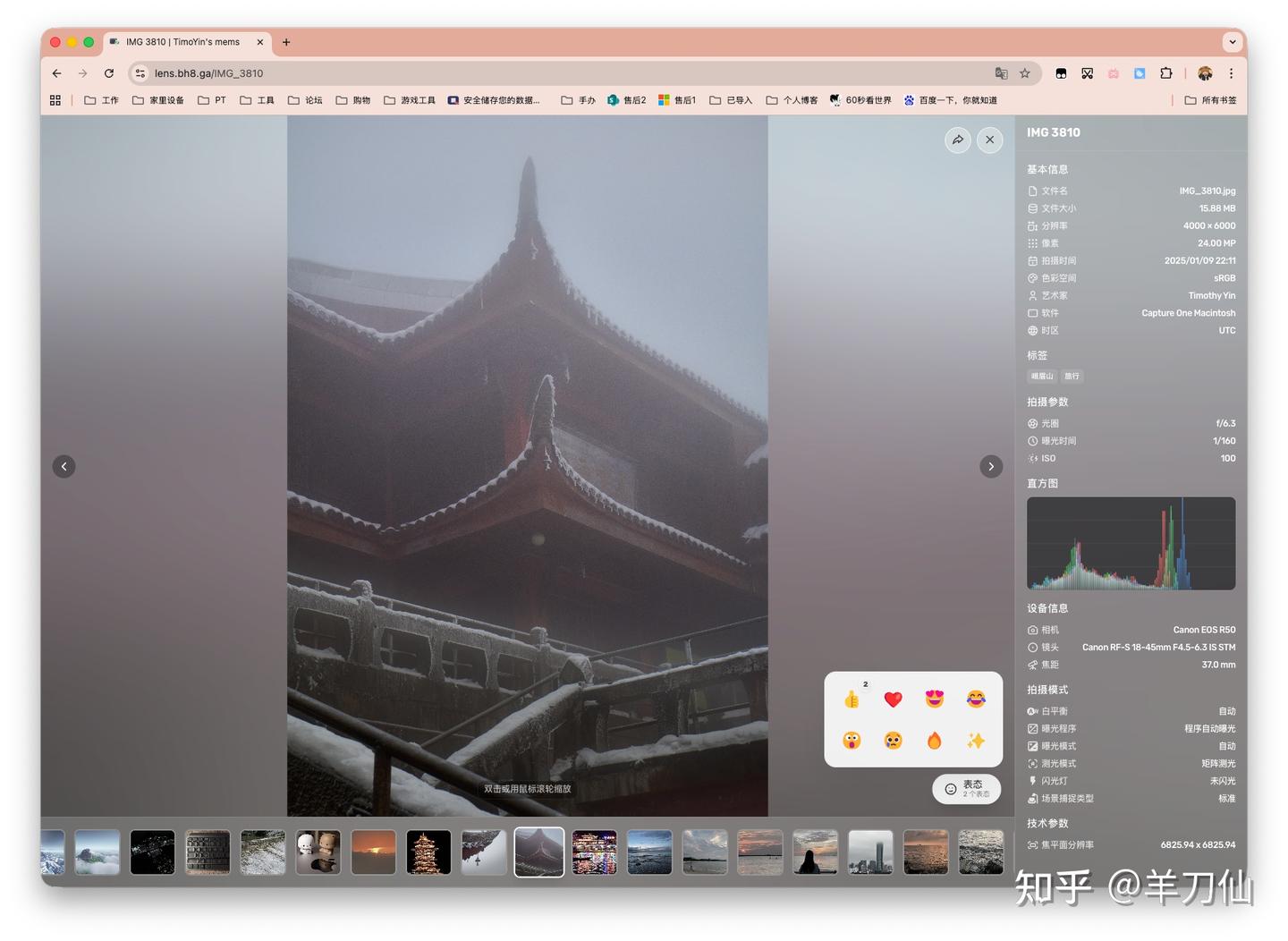Bookmark this page with the star
1288x941 pixels.
(x=1025, y=73)
